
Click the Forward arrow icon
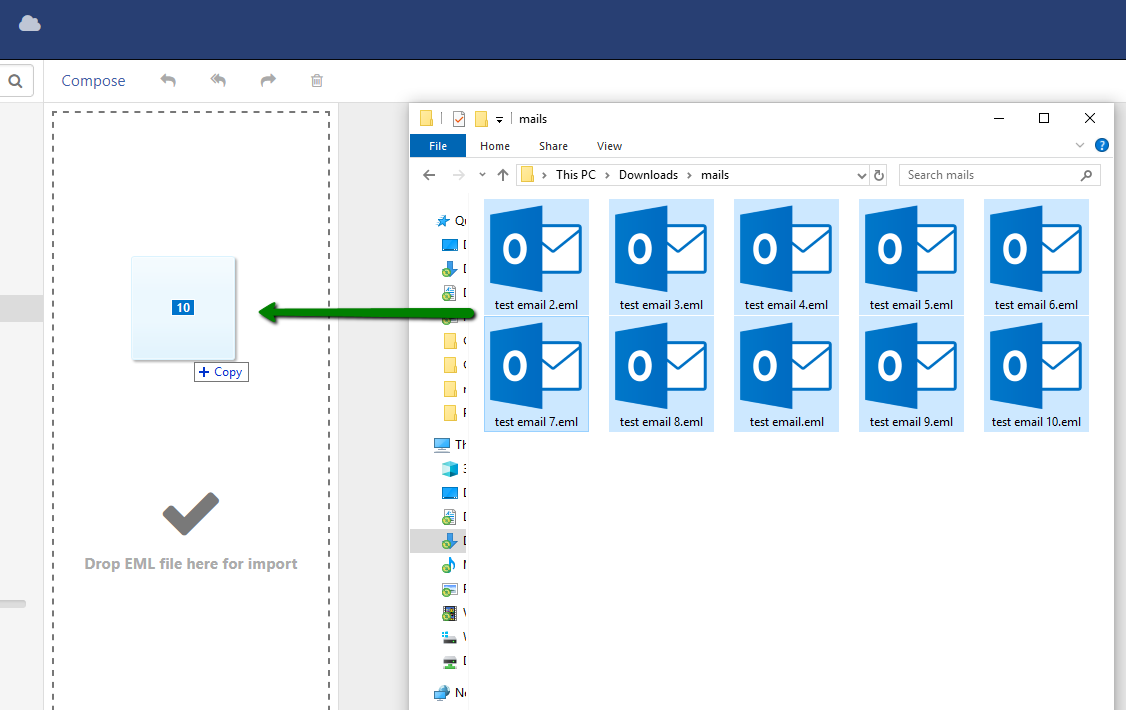[x=268, y=80]
